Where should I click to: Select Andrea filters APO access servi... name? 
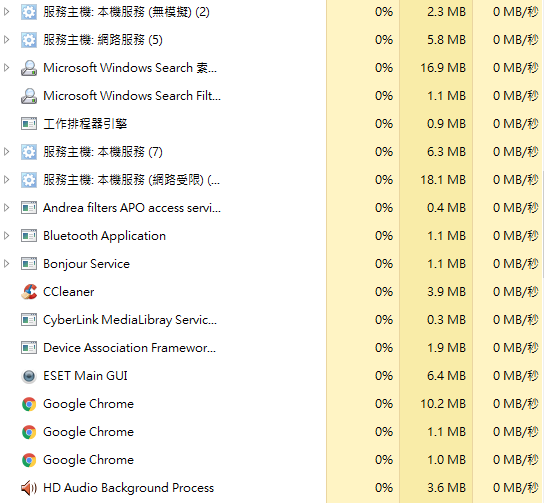pos(132,208)
